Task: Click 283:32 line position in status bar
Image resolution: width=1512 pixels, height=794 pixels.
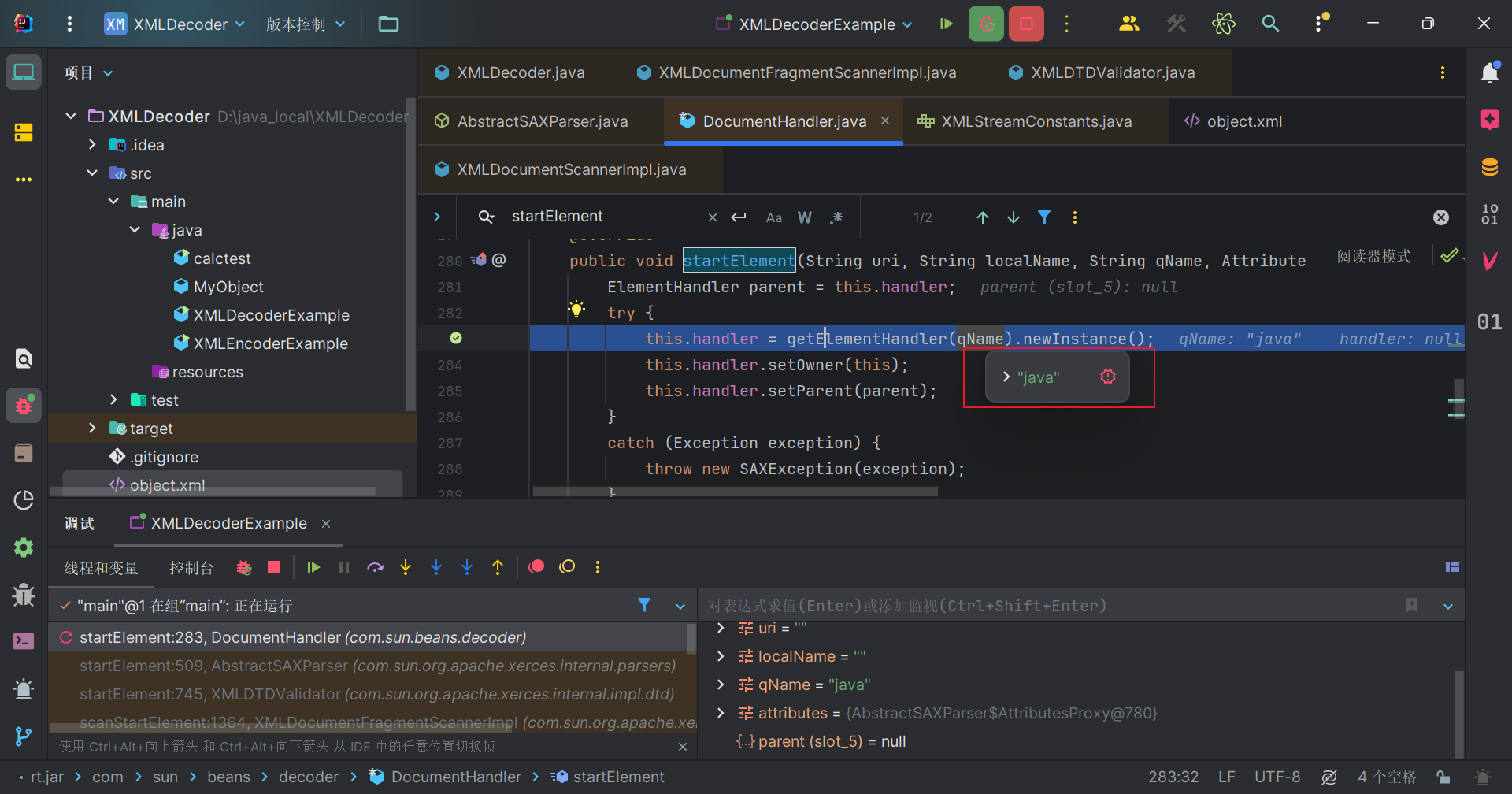Action: tap(1173, 777)
